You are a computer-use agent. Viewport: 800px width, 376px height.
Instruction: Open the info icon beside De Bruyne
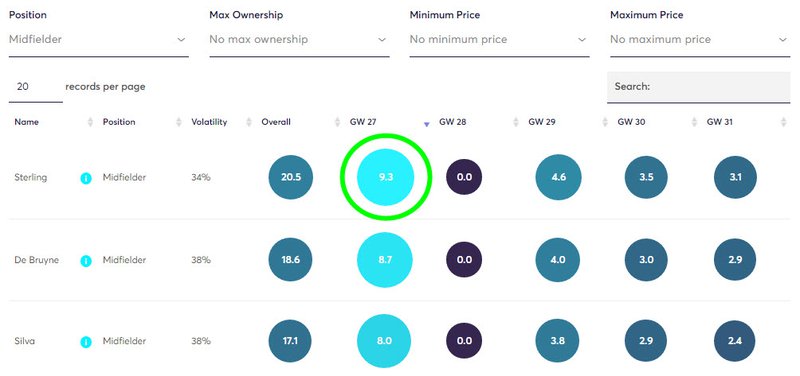pos(86,261)
